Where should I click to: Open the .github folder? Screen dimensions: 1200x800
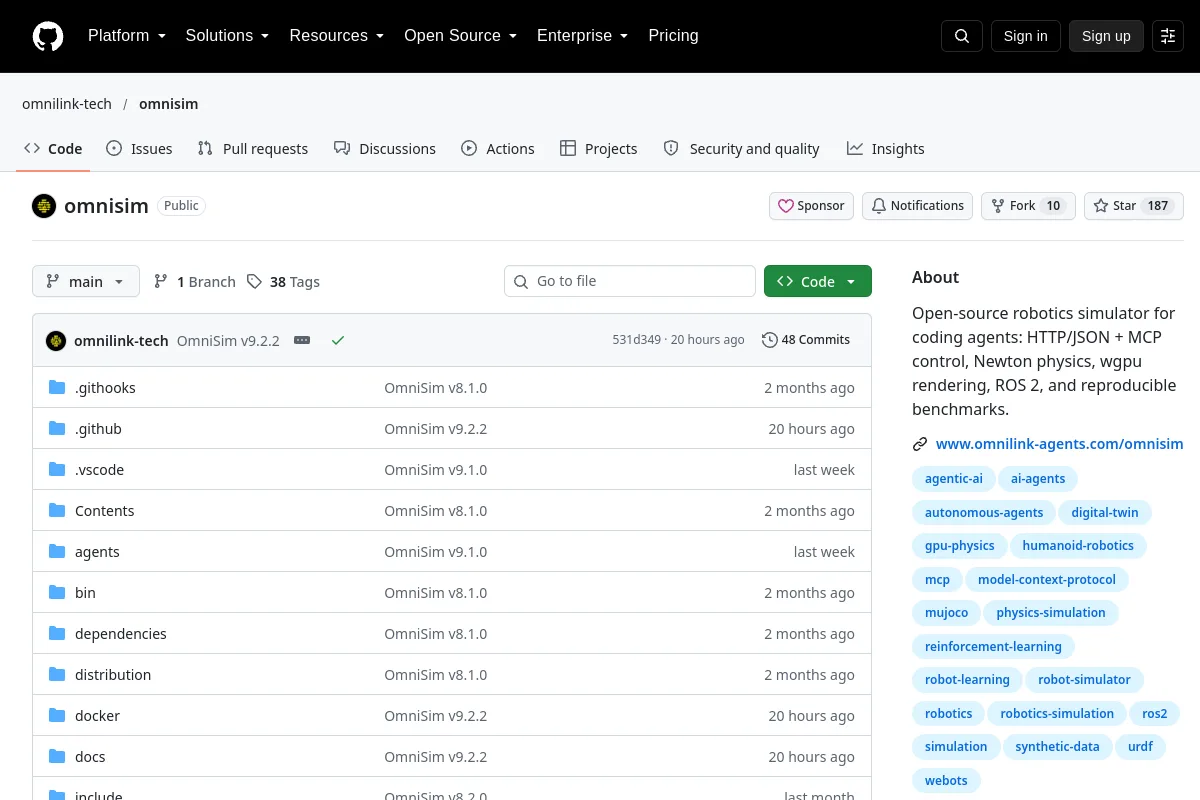click(x=98, y=429)
